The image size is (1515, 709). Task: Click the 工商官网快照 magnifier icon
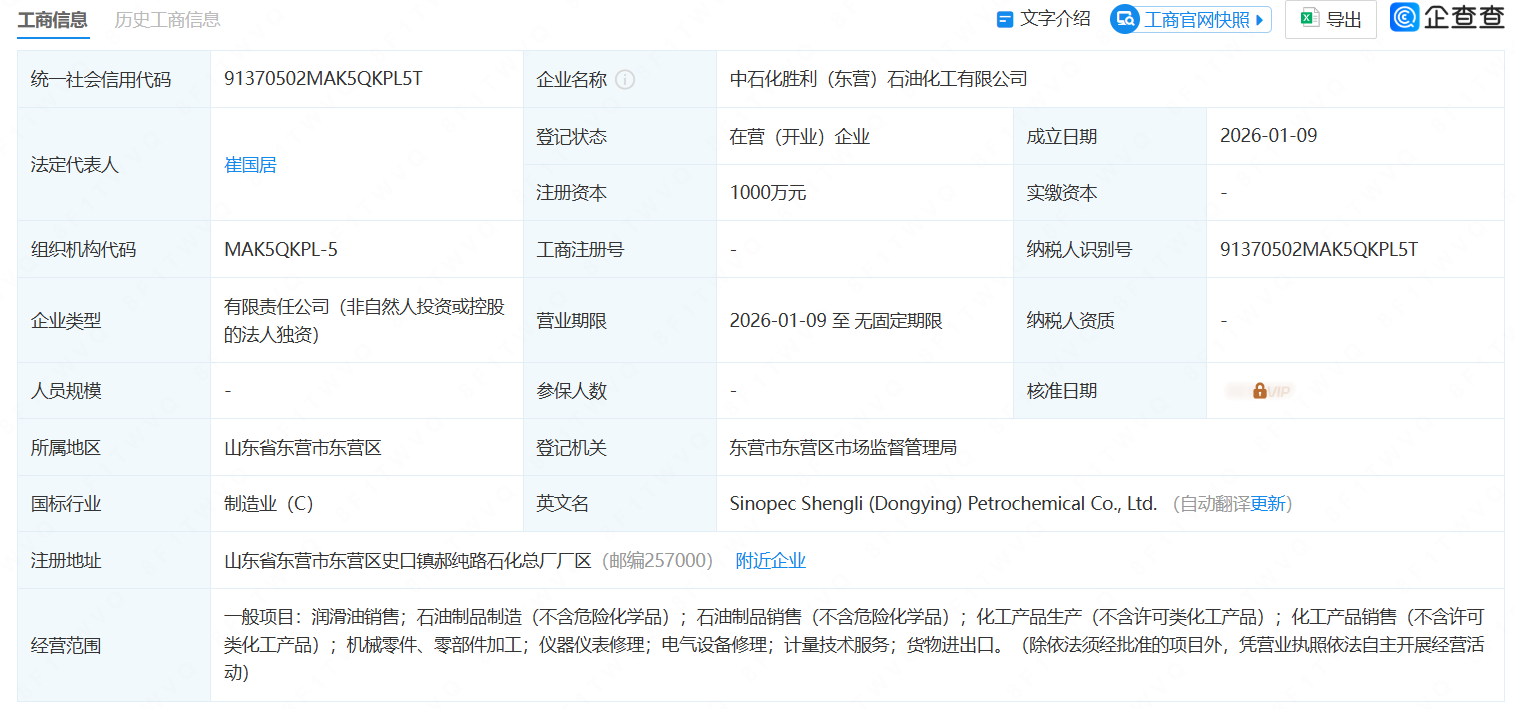click(1126, 19)
